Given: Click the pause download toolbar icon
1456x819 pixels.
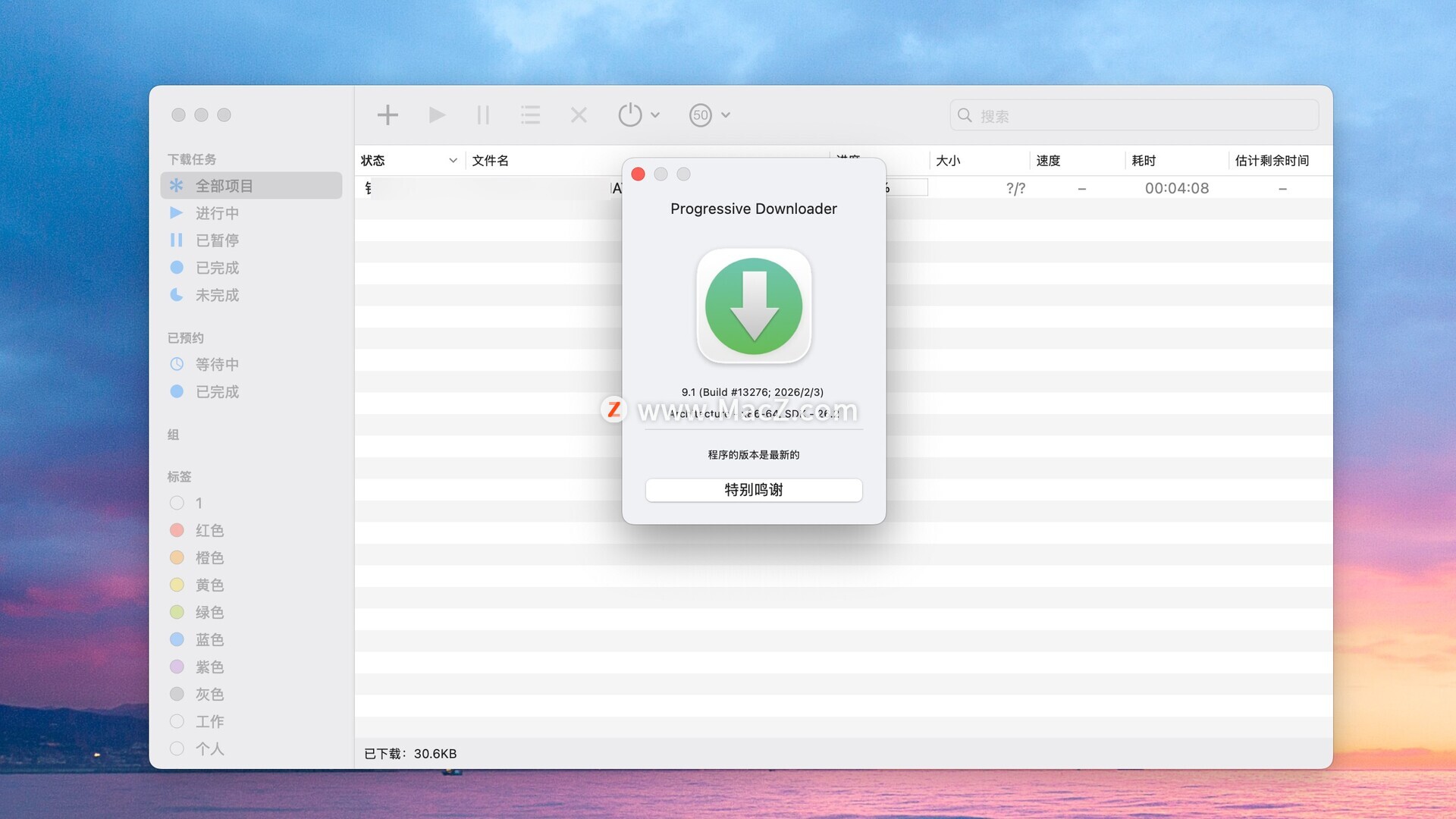Looking at the screenshot, I should (483, 115).
